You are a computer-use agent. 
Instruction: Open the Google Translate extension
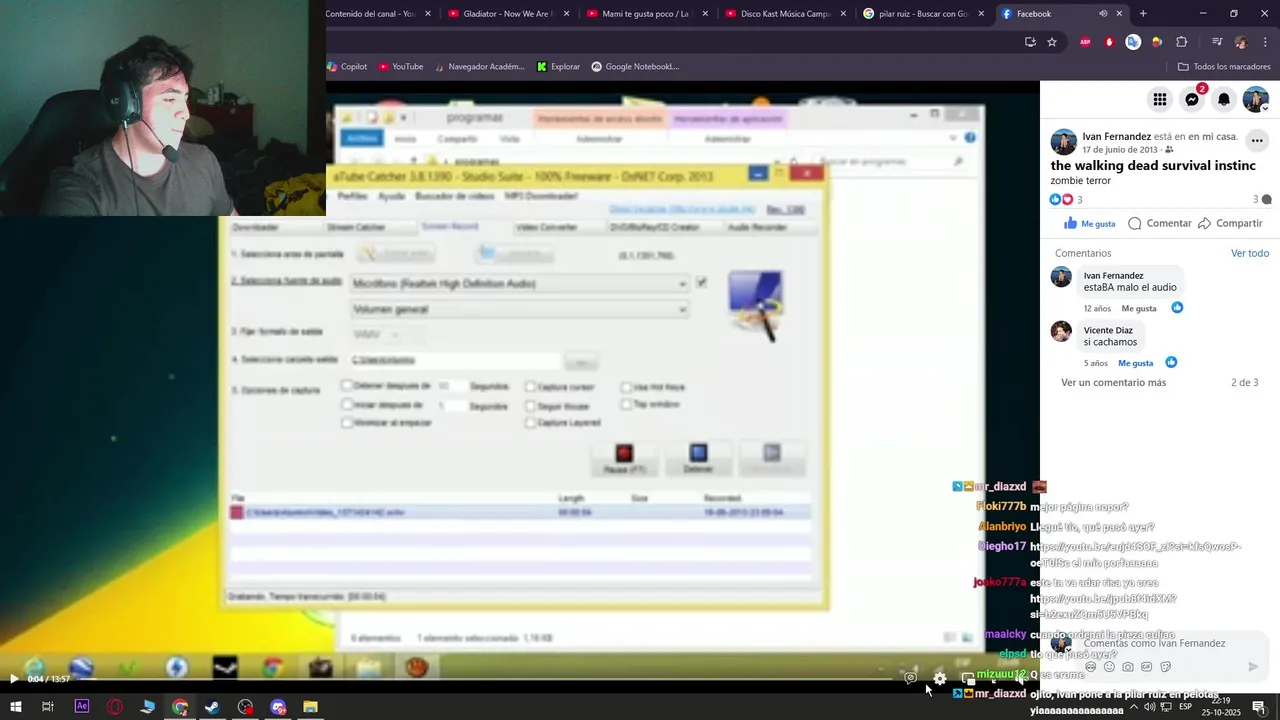[x=1133, y=42]
